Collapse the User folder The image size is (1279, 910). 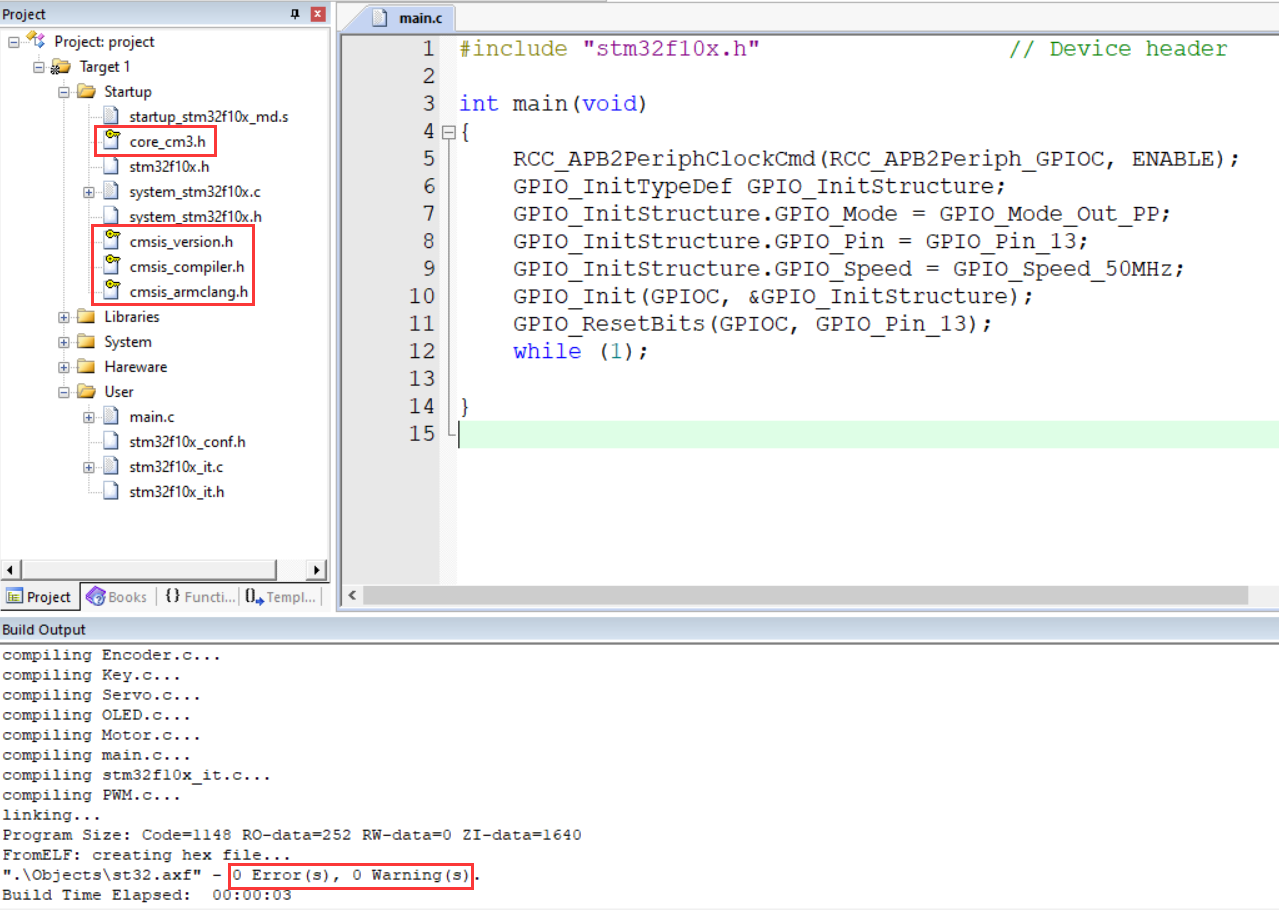(62, 391)
